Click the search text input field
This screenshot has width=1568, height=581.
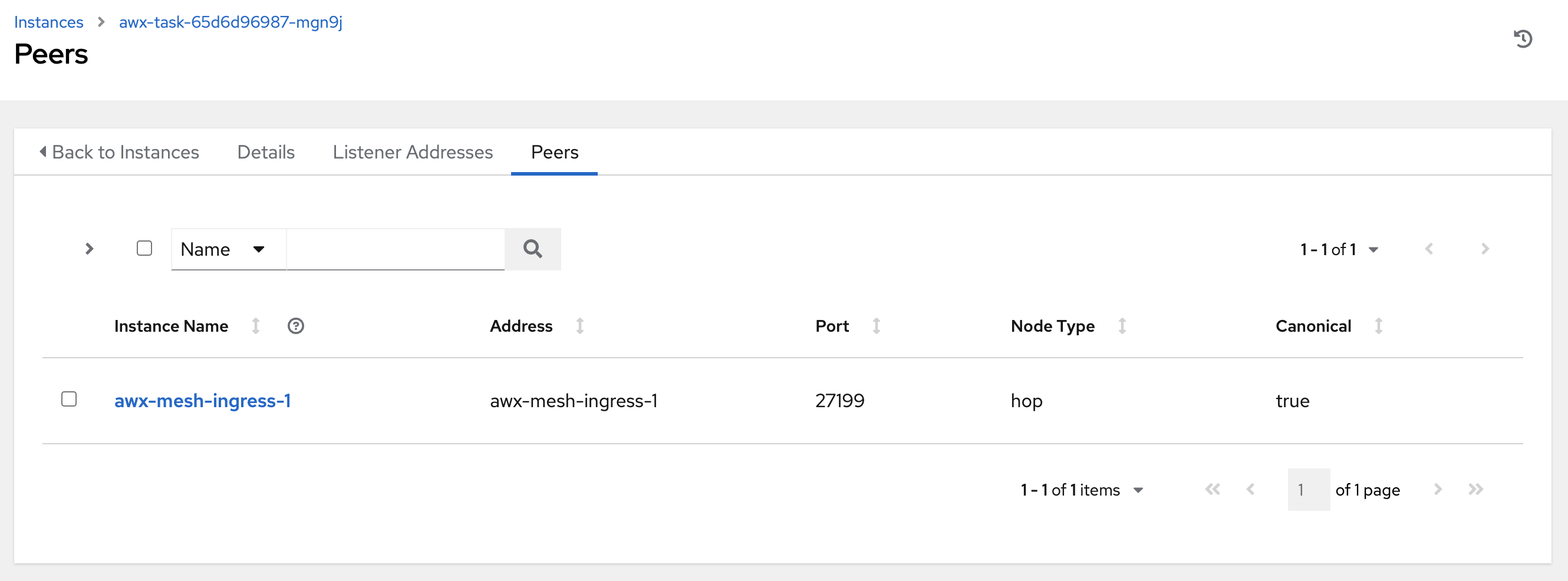pos(395,249)
